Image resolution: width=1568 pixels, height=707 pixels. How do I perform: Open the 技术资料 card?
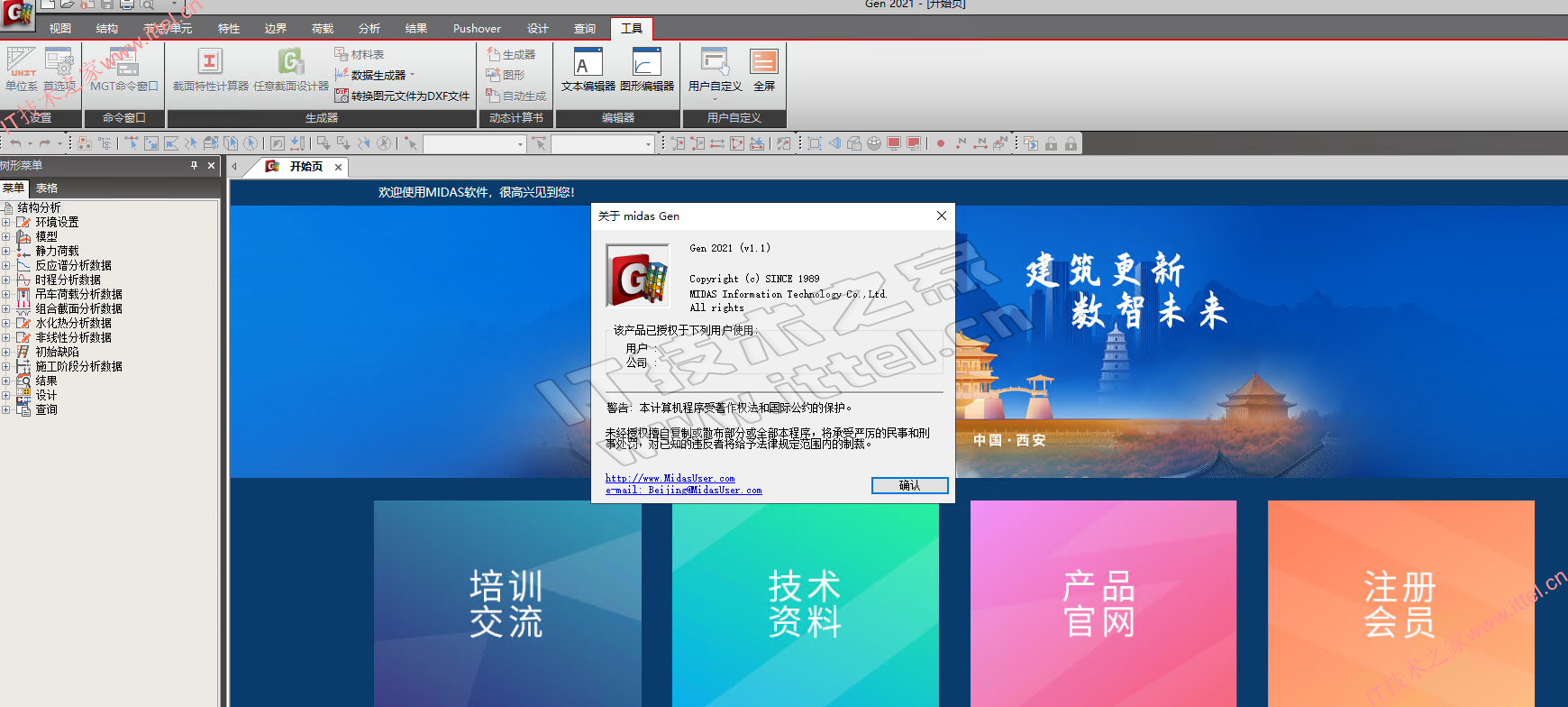click(806, 603)
